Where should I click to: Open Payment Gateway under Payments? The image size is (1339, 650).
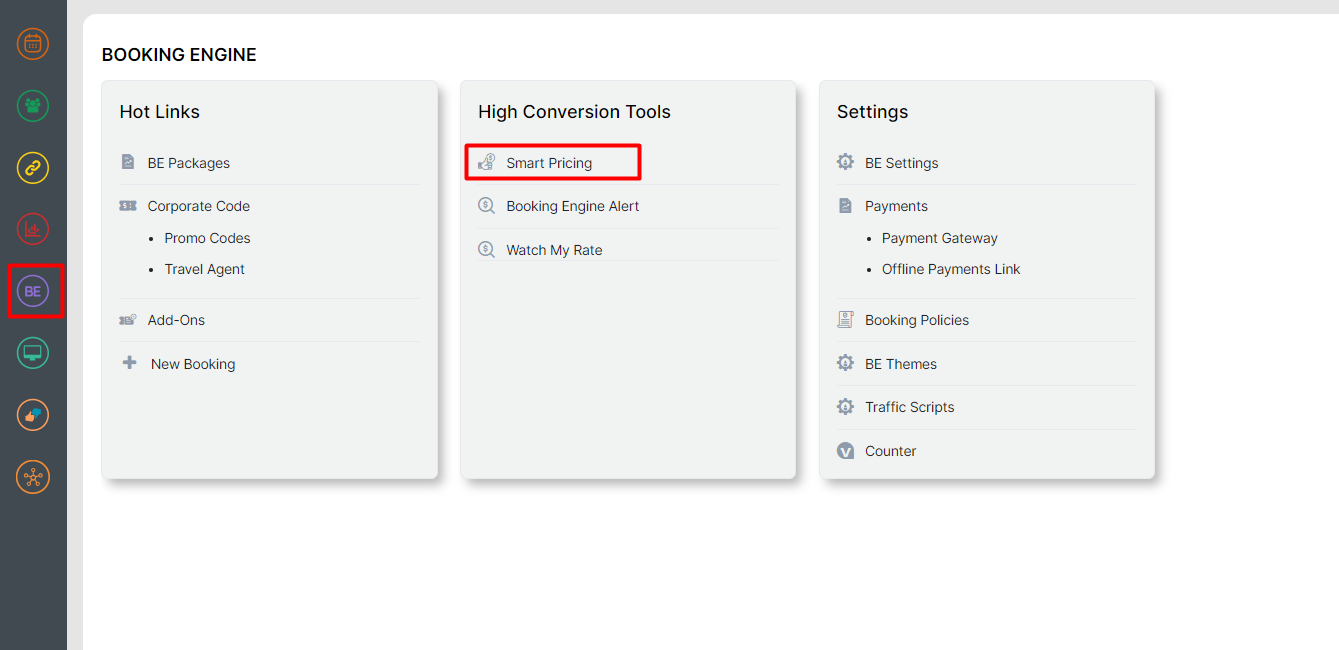[x=939, y=238]
